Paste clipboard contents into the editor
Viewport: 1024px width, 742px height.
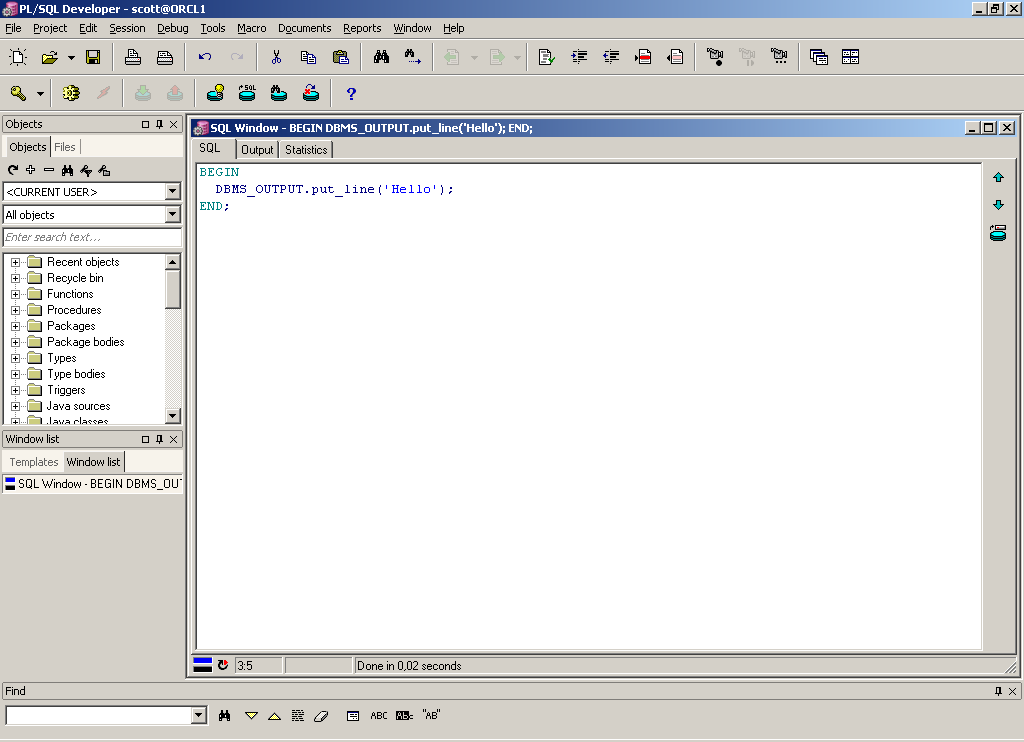[x=341, y=57]
